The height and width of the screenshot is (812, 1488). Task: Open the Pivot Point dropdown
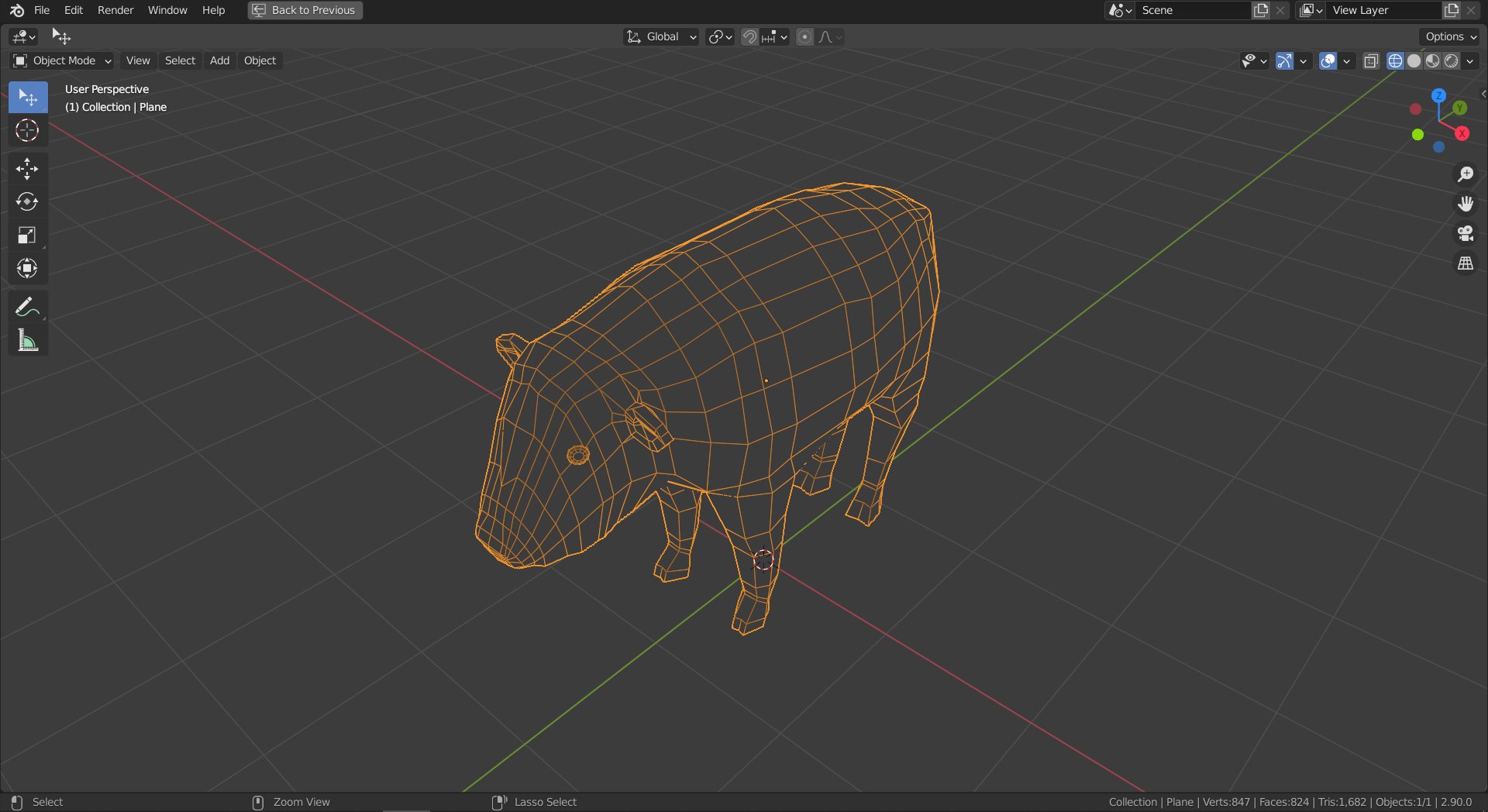coord(720,36)
